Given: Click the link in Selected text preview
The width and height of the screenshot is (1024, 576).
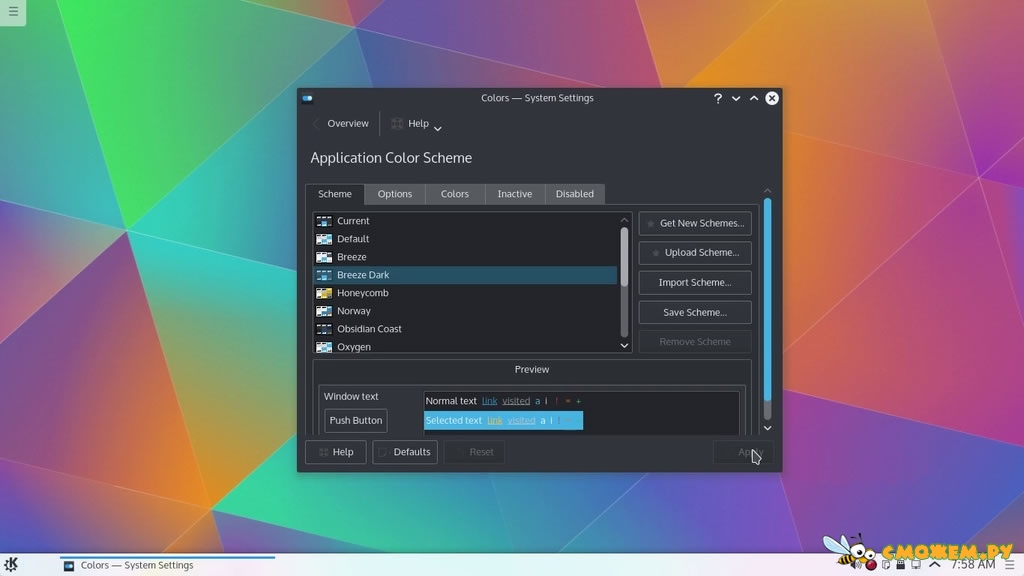Looking at the screenshot, I should (495, 421).
